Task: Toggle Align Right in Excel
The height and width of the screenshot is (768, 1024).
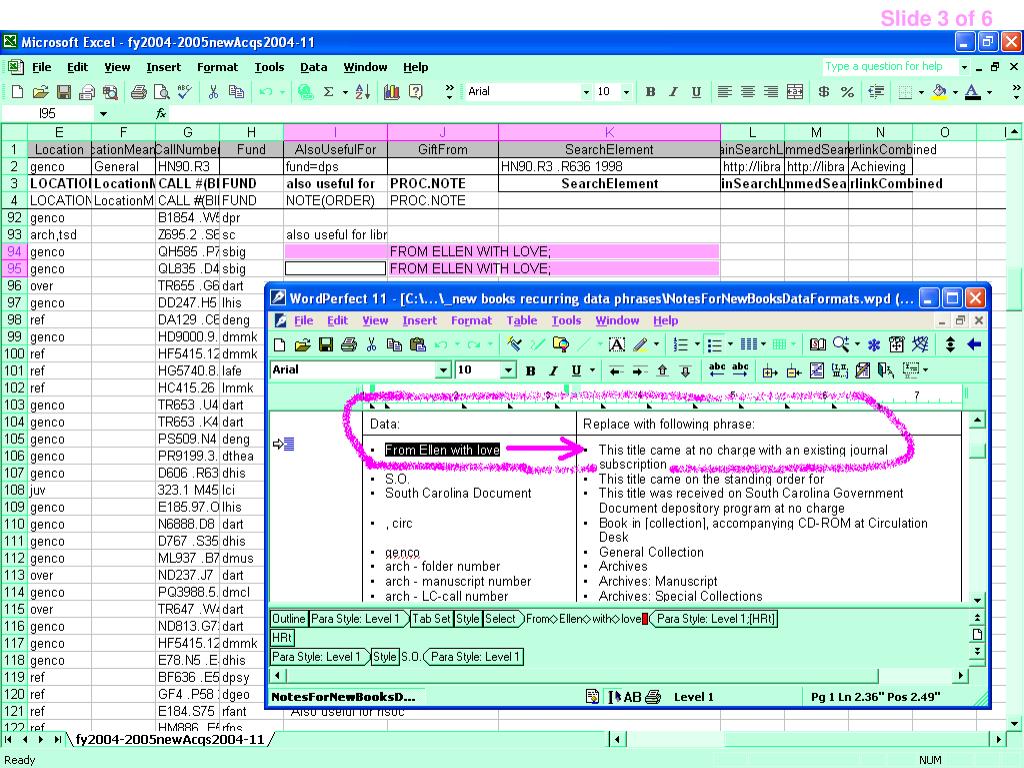Action: click(771, 92)
